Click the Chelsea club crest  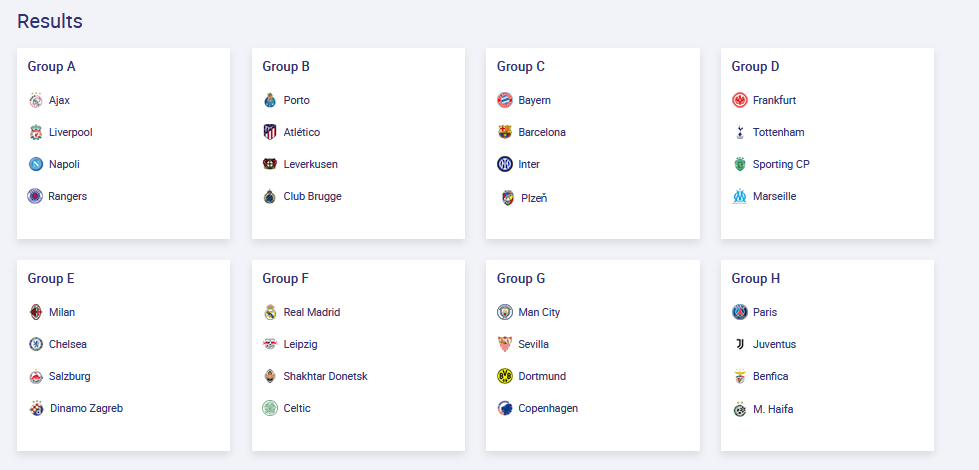tap(36, 345)
